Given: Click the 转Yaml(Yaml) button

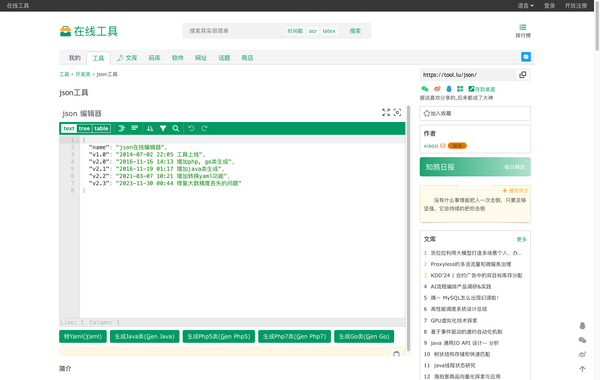Looking at the screenshot, I should (x=83, y=336).
